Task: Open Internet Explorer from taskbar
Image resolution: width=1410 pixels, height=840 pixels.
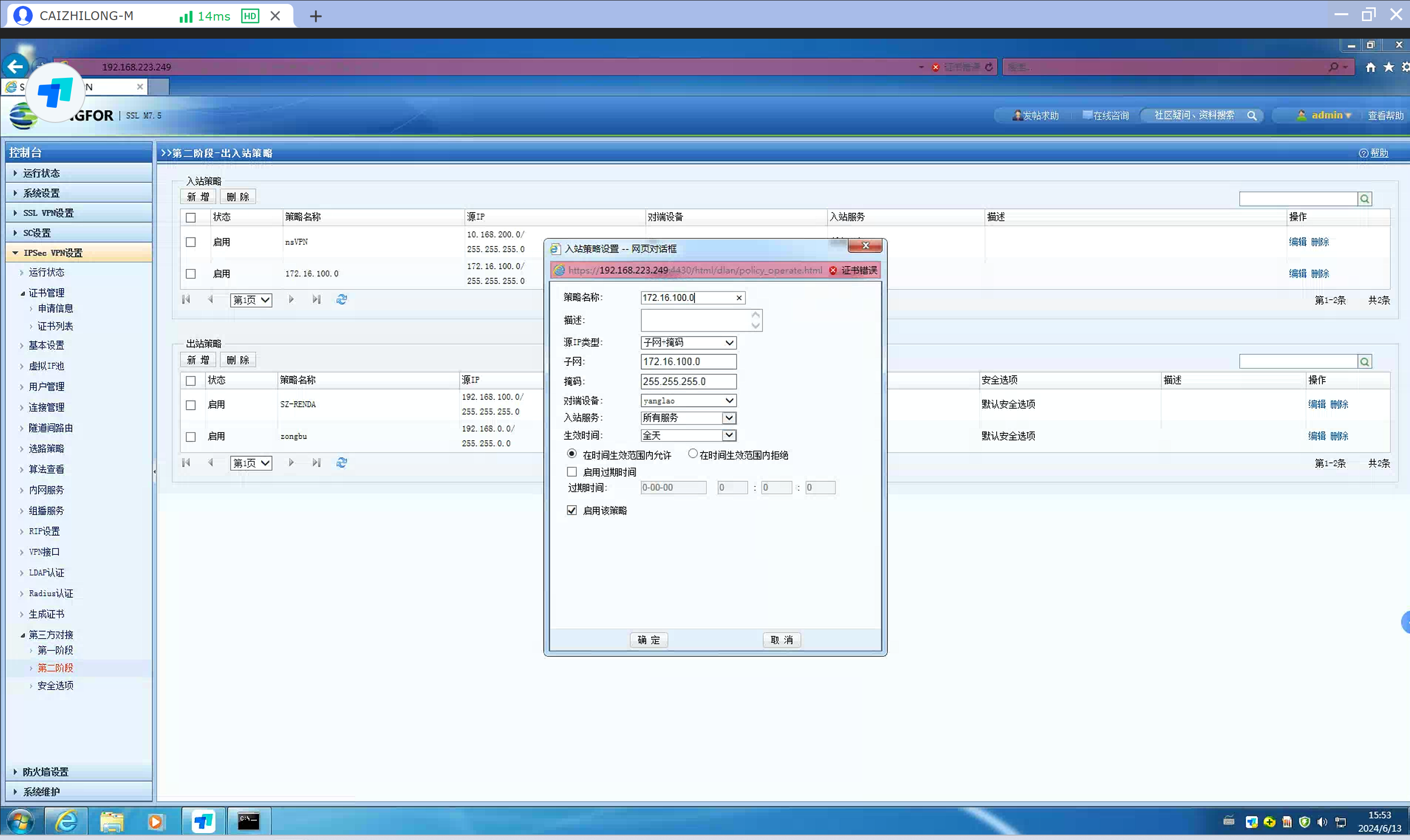Action: pos(67,821)
